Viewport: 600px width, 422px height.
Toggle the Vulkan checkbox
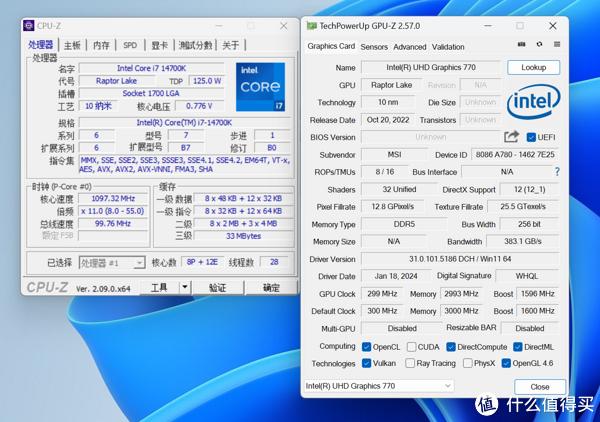[x=366, y=363]
